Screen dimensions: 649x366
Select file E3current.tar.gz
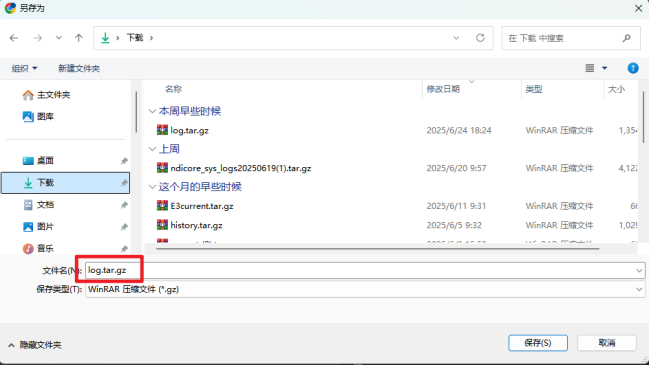[x=202, y=206]
